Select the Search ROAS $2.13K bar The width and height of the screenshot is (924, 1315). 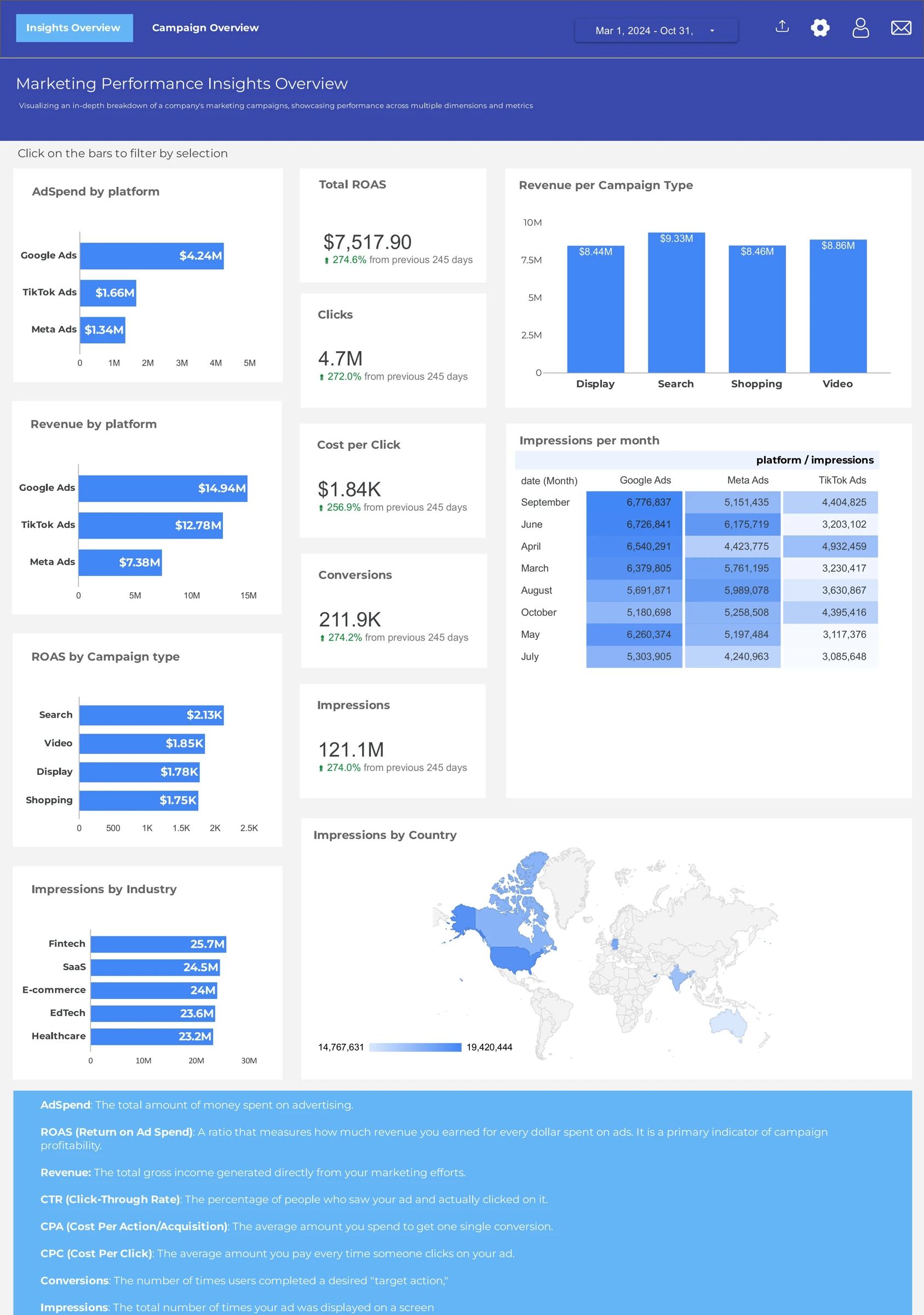pyautogui.click(x=152, y=716)
